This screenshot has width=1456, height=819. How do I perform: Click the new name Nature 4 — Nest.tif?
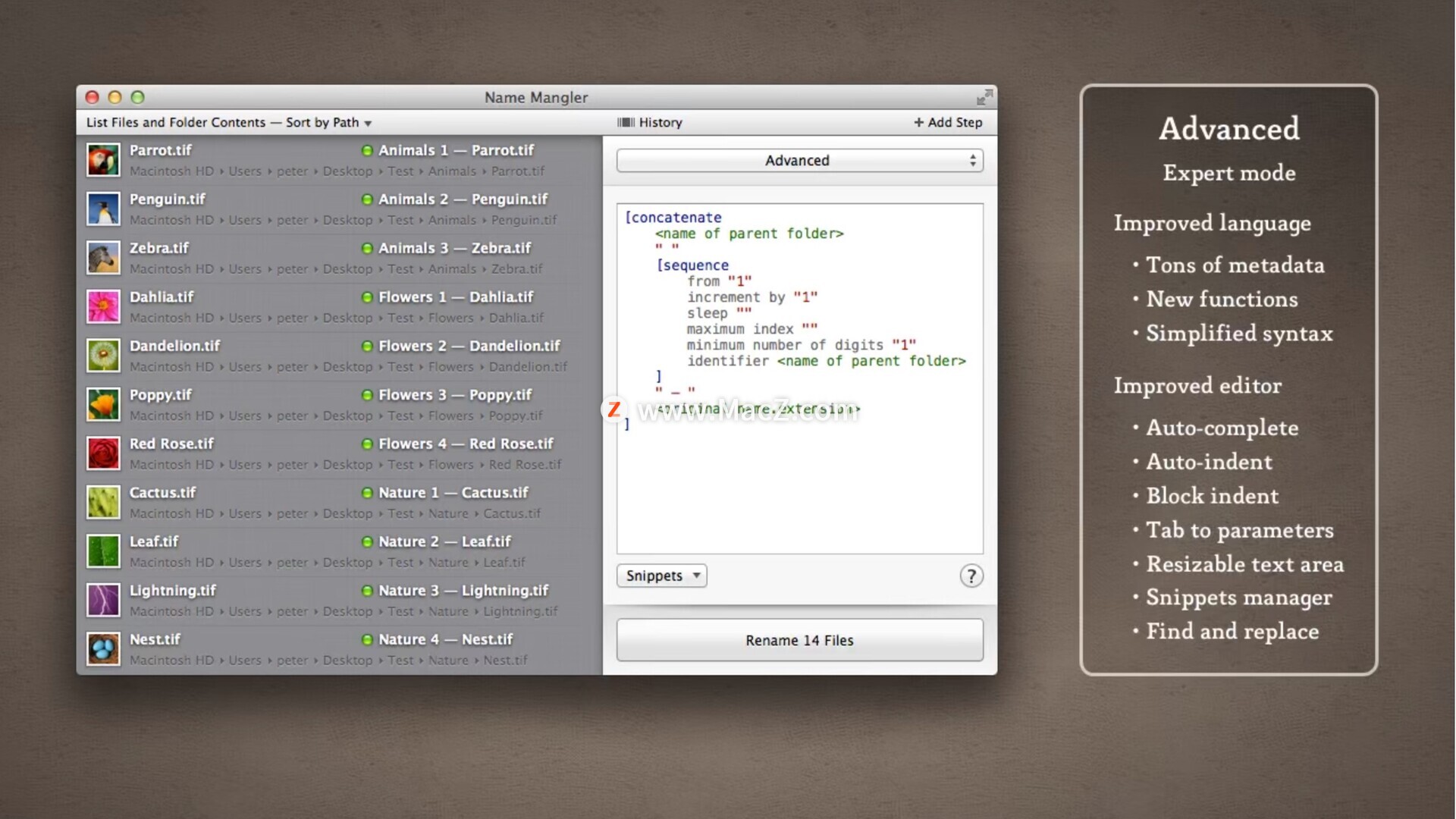[x=446, y=639]
